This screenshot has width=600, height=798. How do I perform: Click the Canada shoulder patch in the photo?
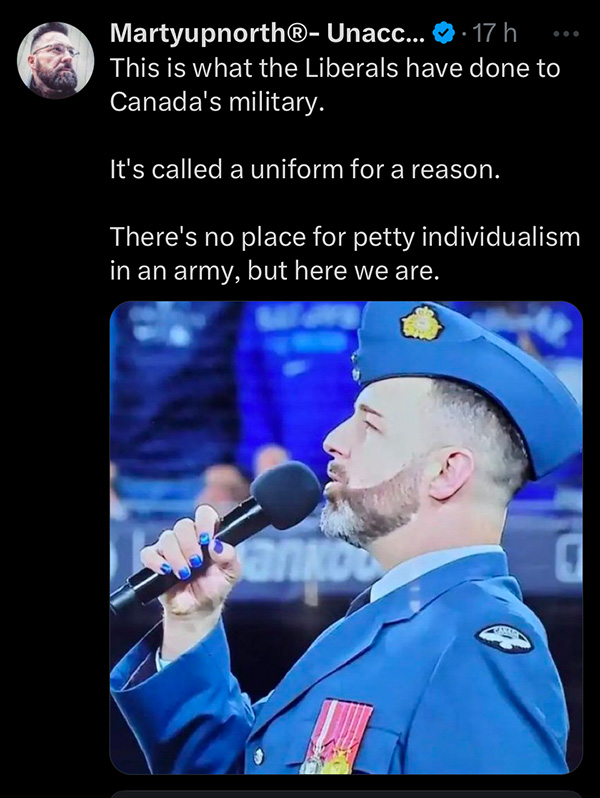coord(504,639)
